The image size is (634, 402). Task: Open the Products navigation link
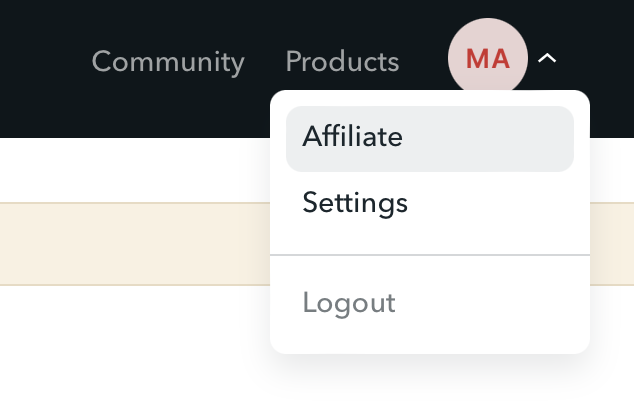click(342, 62)
